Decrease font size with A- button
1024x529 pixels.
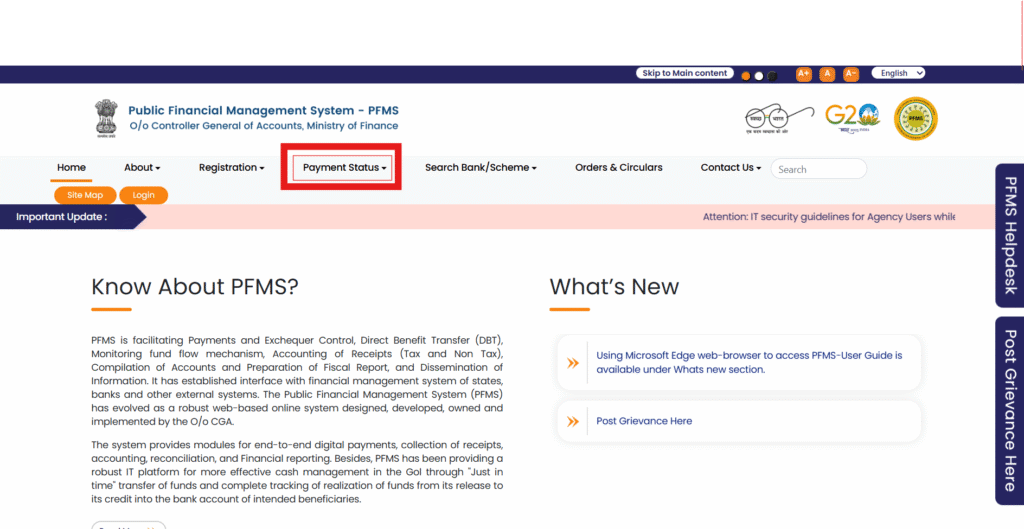850,74
